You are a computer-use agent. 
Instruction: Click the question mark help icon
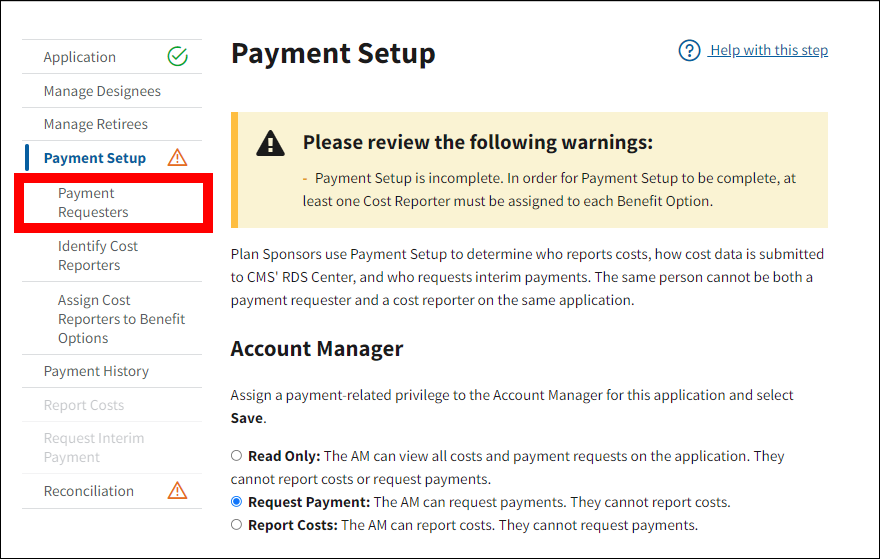[689, 51]
